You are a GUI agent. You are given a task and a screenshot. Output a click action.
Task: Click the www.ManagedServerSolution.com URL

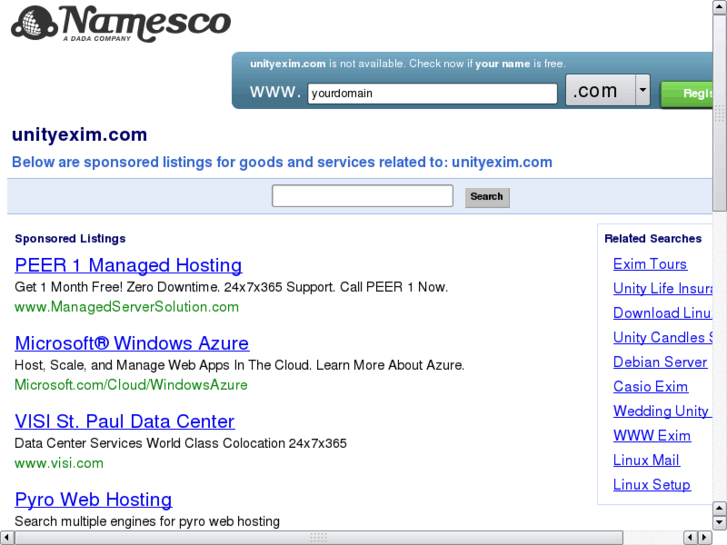(126, 307)
